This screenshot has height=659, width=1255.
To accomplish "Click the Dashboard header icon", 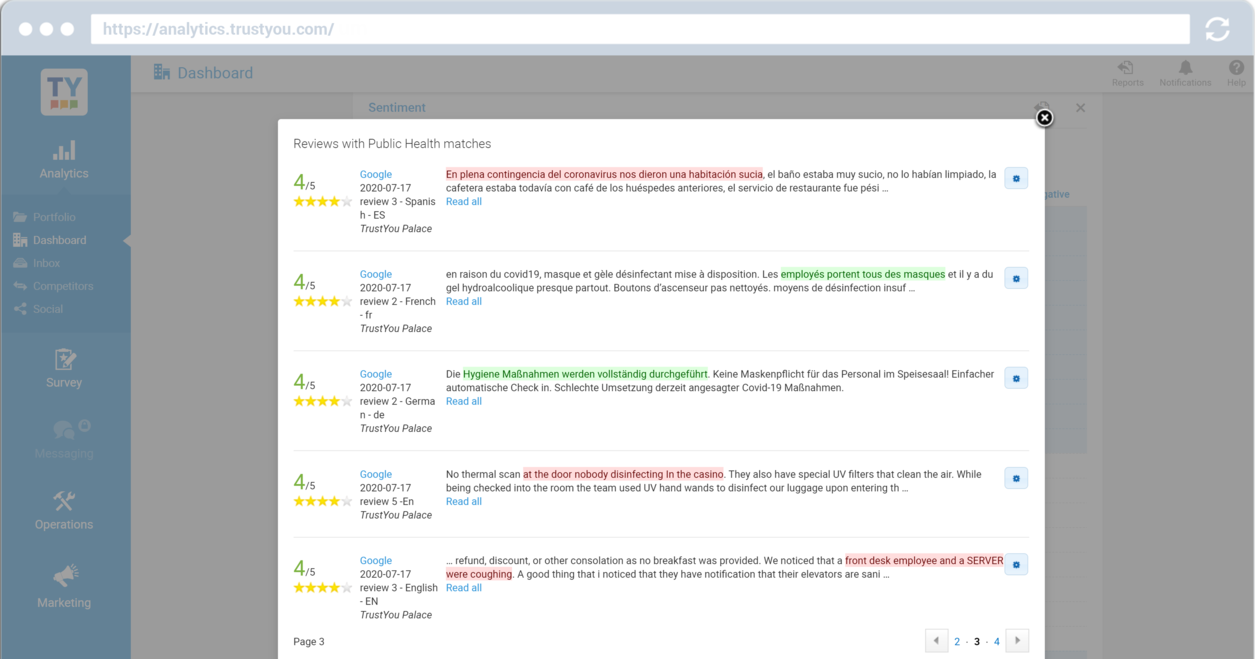I will (161, 72).
